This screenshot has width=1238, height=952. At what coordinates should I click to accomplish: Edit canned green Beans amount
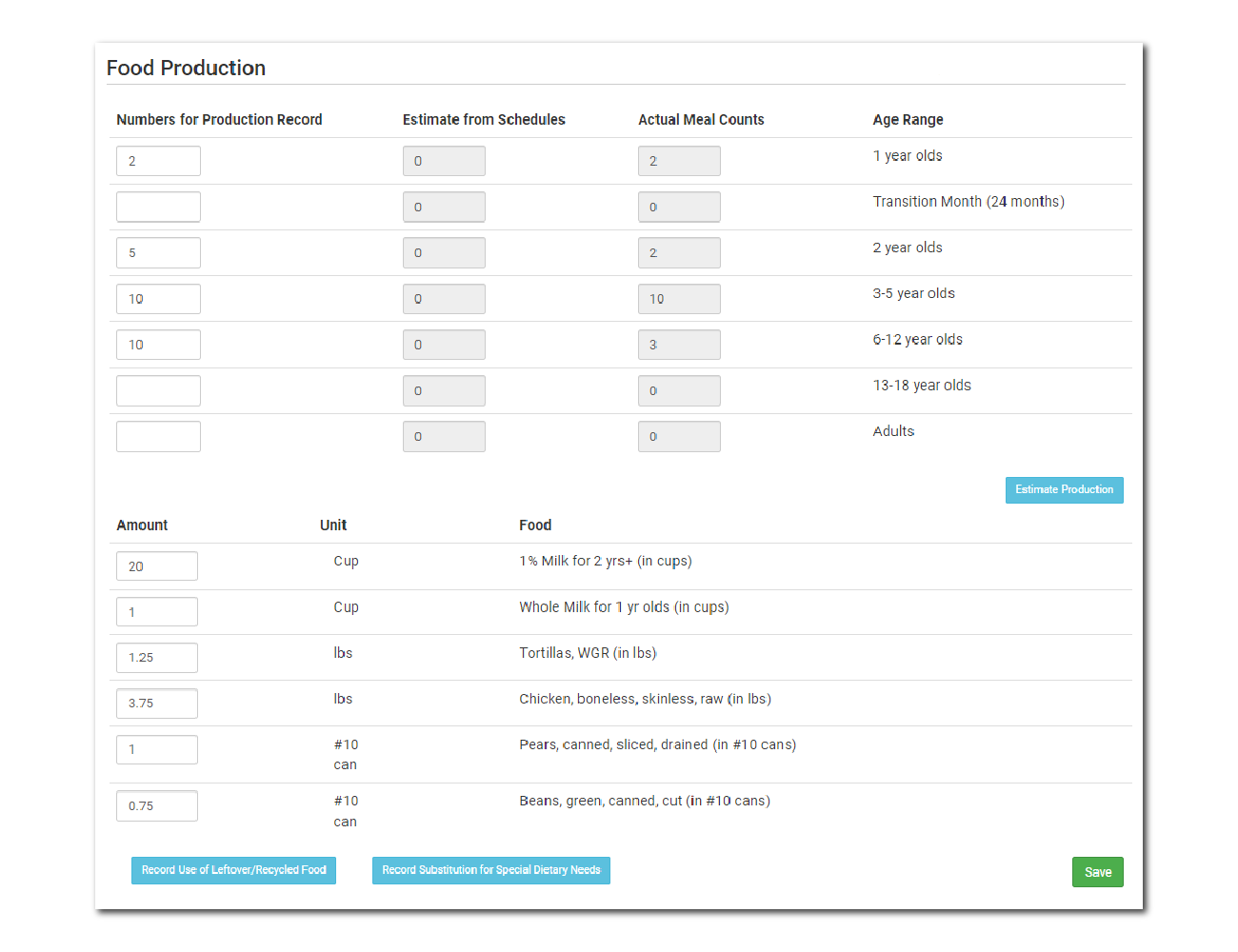[157, 806]
